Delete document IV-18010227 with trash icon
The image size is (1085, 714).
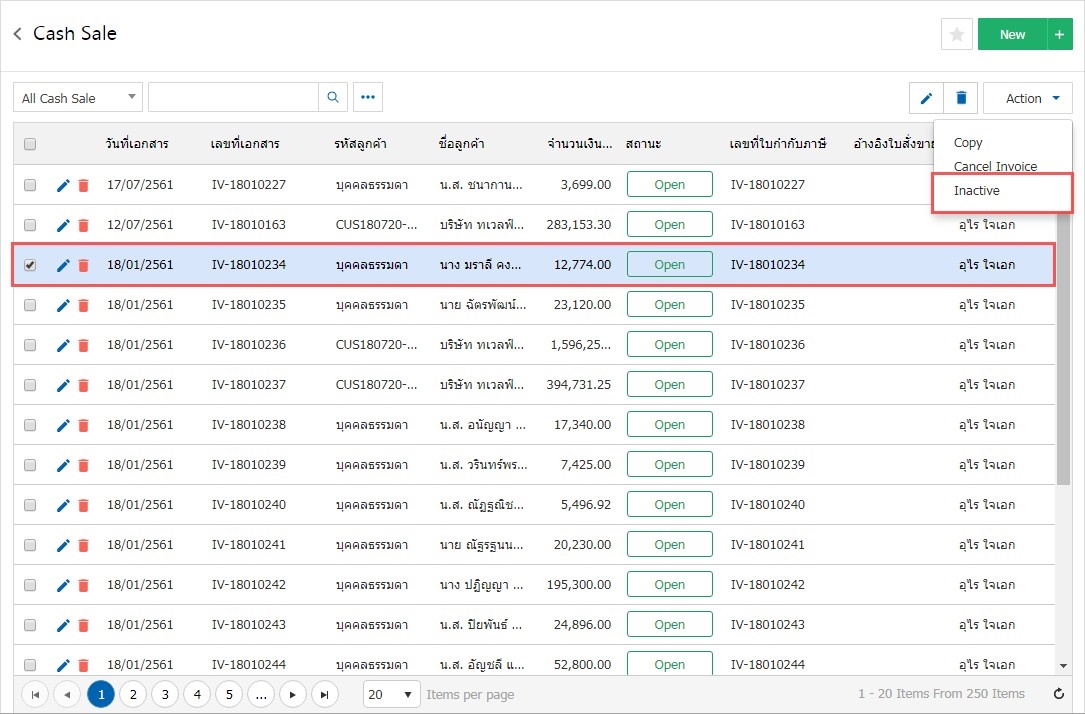(x=84, y=185)
